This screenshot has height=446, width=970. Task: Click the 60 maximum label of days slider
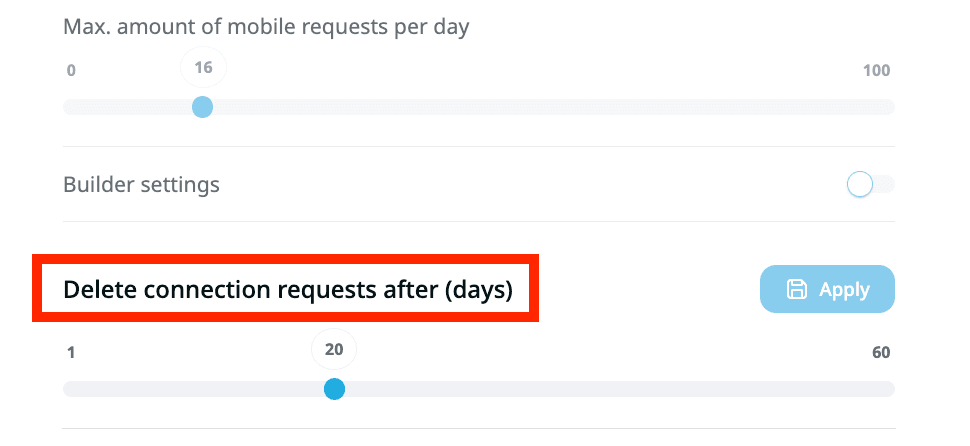880,352
